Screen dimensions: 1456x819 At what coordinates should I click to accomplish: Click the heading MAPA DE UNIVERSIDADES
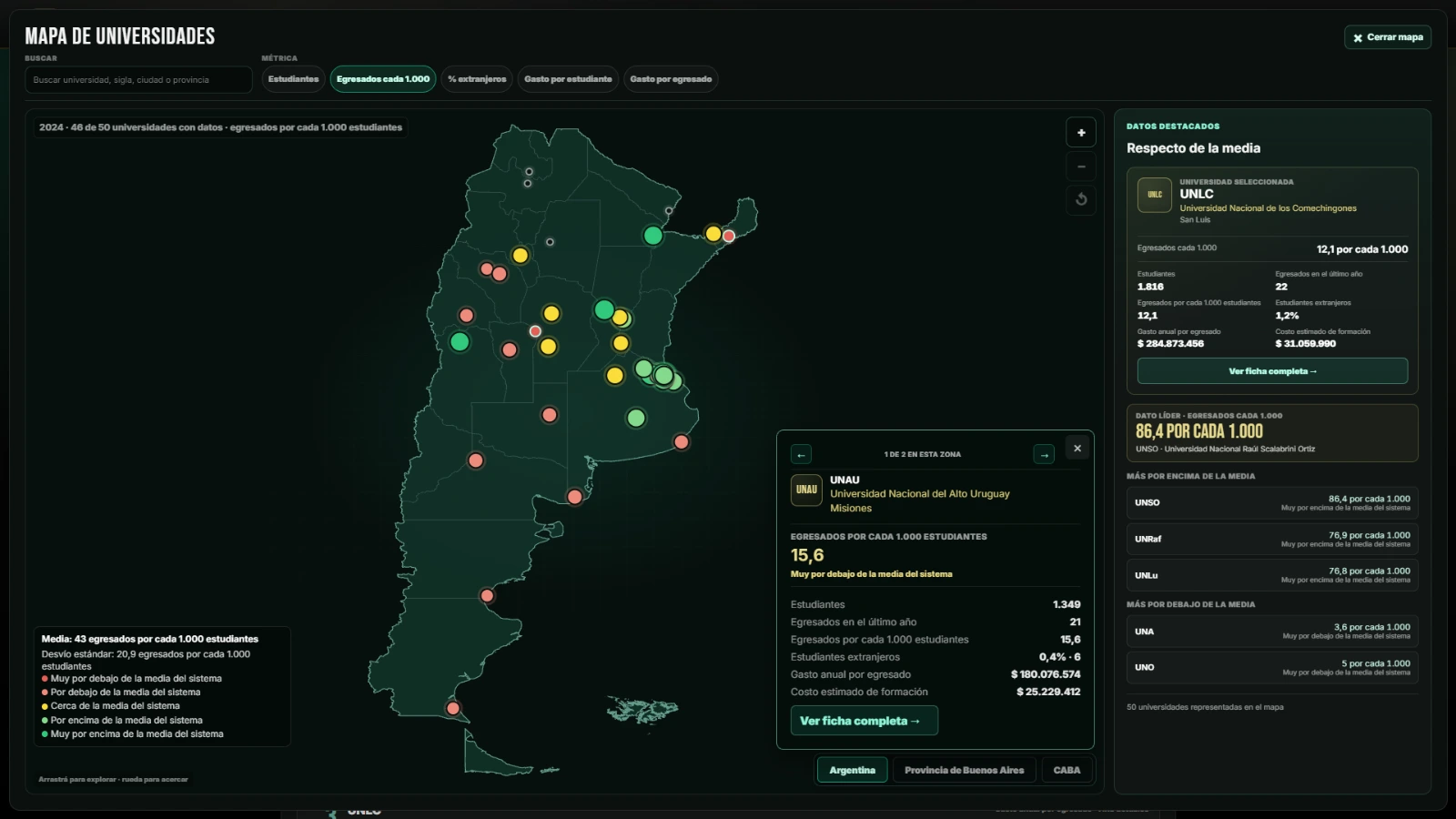120,36
